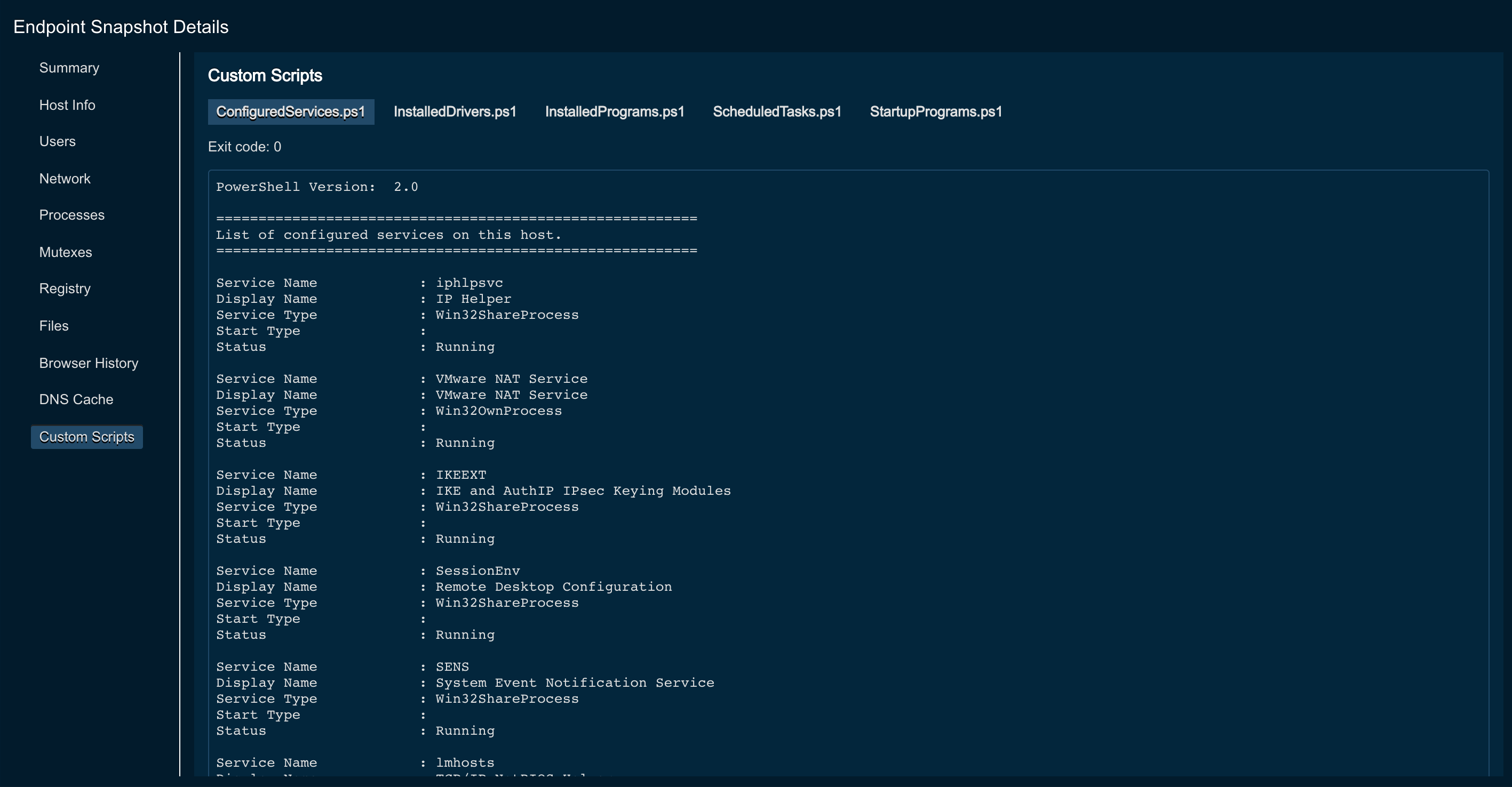This screenshot has width=1512, height=787.
Task: Switch to ConfiguredServices.ps1 tab
Action: [x=291, y=112]
